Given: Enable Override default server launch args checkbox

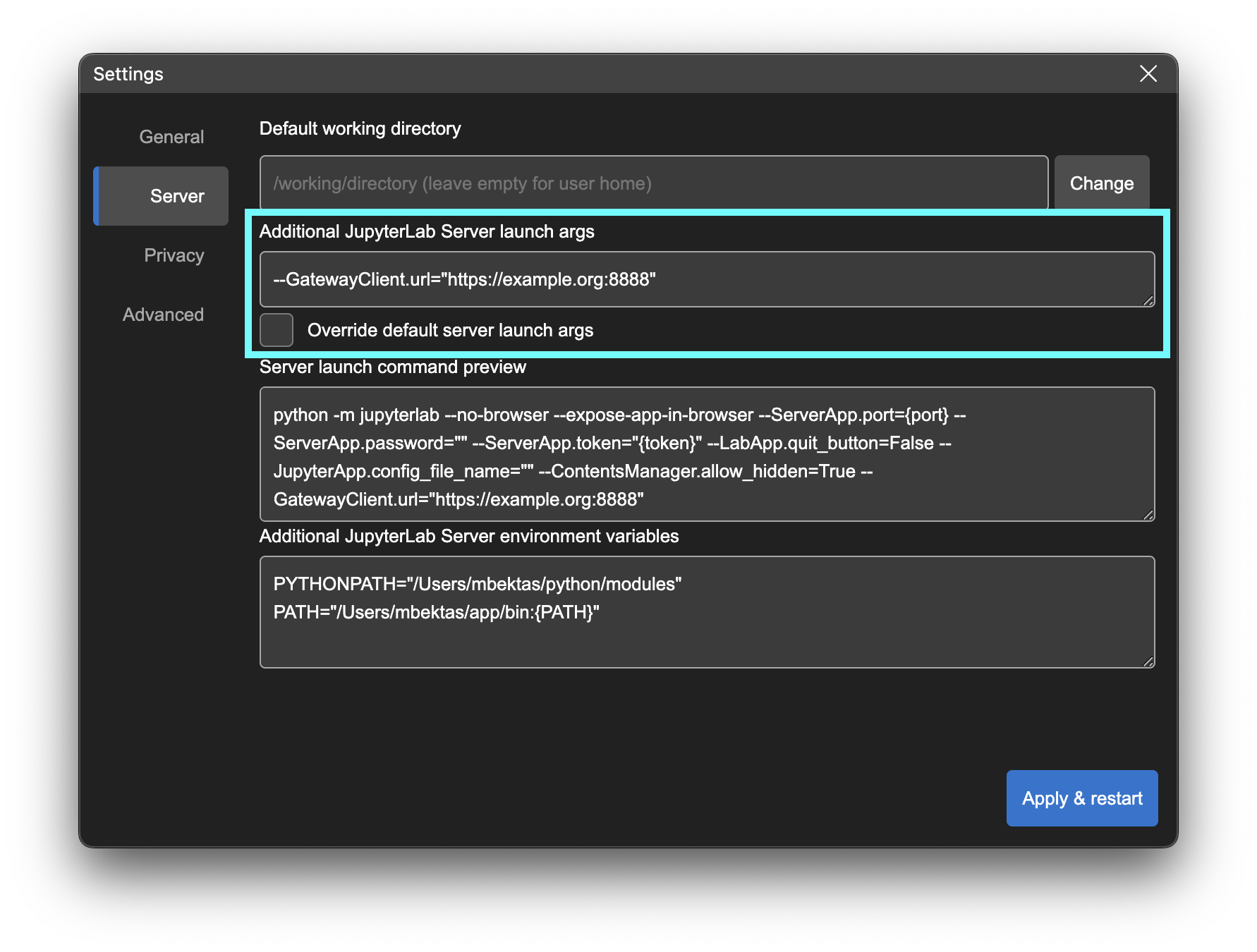Looking at the screenshot, I should point(277,330).
